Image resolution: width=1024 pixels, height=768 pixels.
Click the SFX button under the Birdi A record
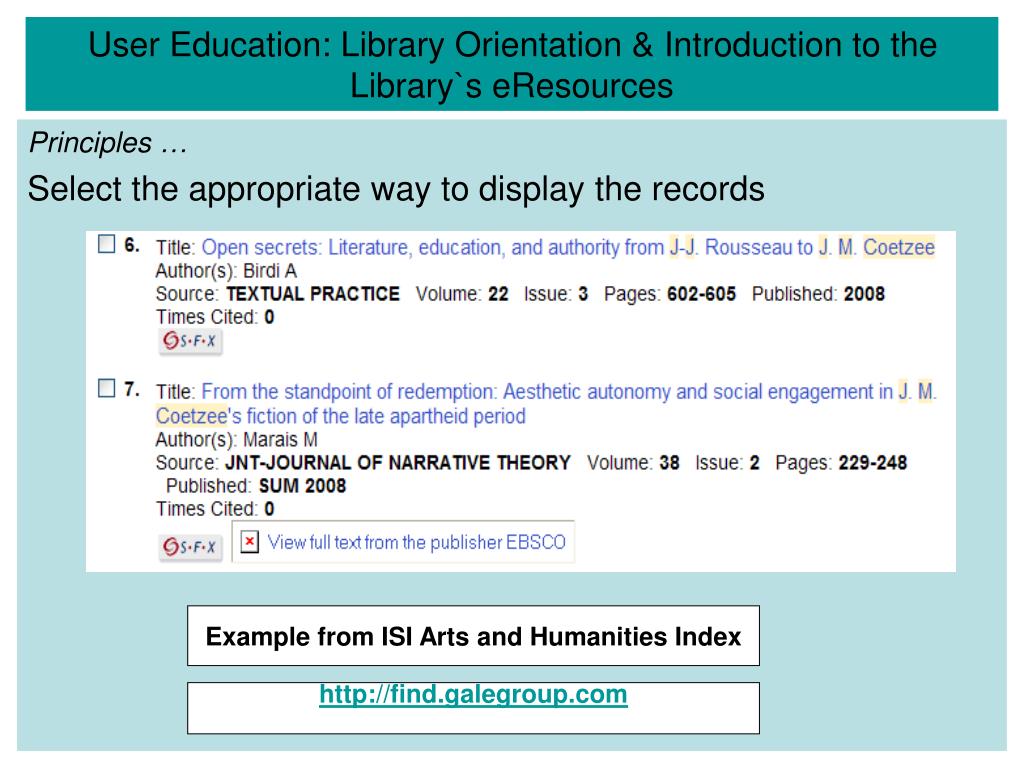click(190, 341)
